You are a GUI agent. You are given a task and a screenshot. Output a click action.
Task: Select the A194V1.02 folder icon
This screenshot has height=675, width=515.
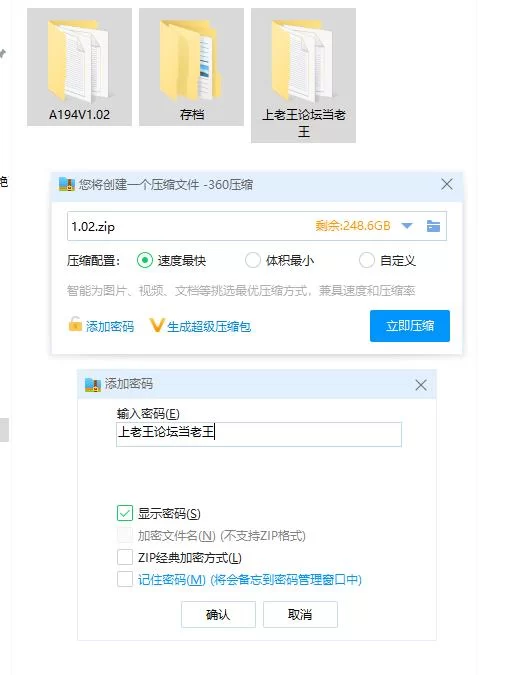point(79,59)
